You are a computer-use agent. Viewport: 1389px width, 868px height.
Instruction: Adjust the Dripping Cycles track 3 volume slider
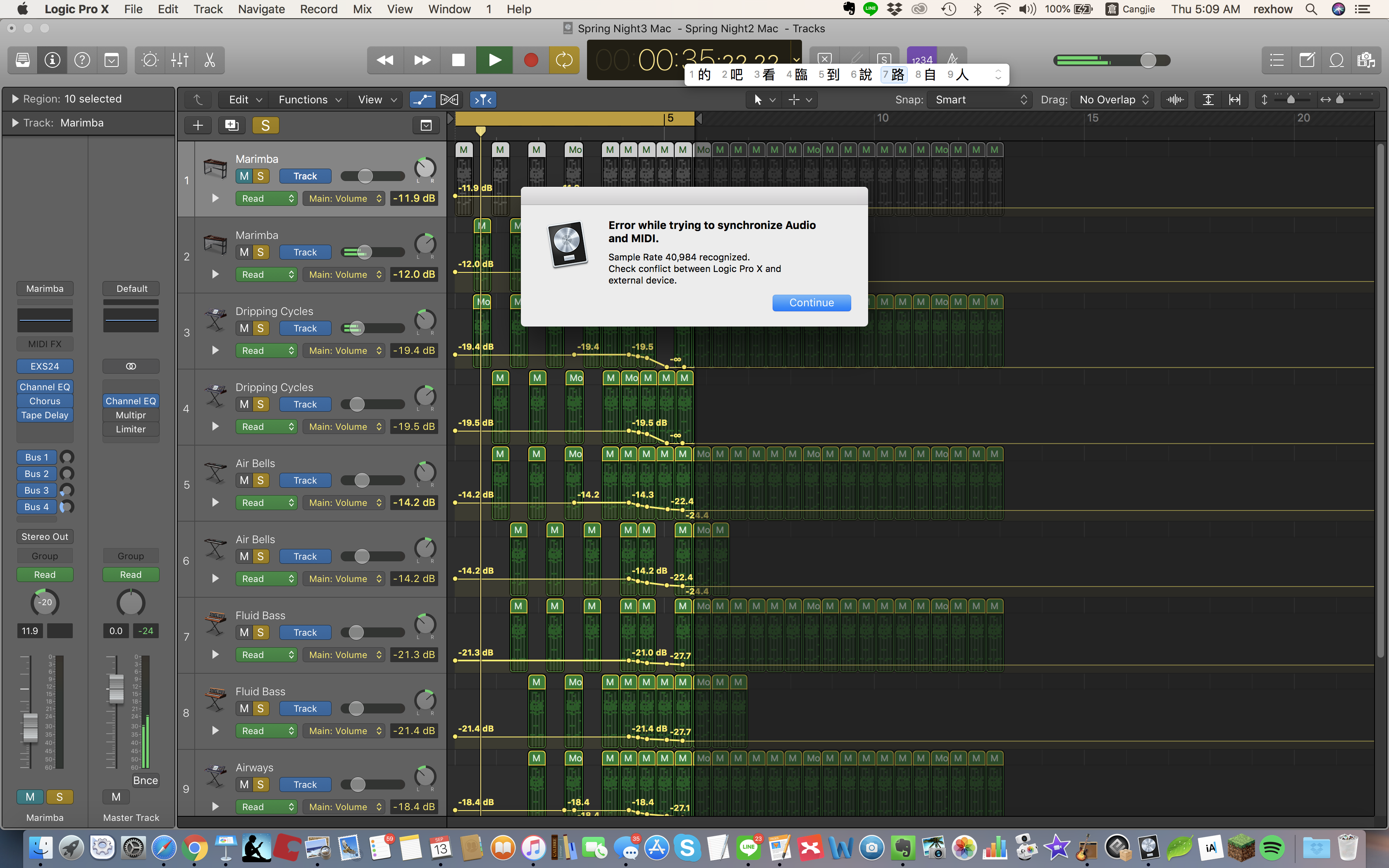click(x=356, y=328)
